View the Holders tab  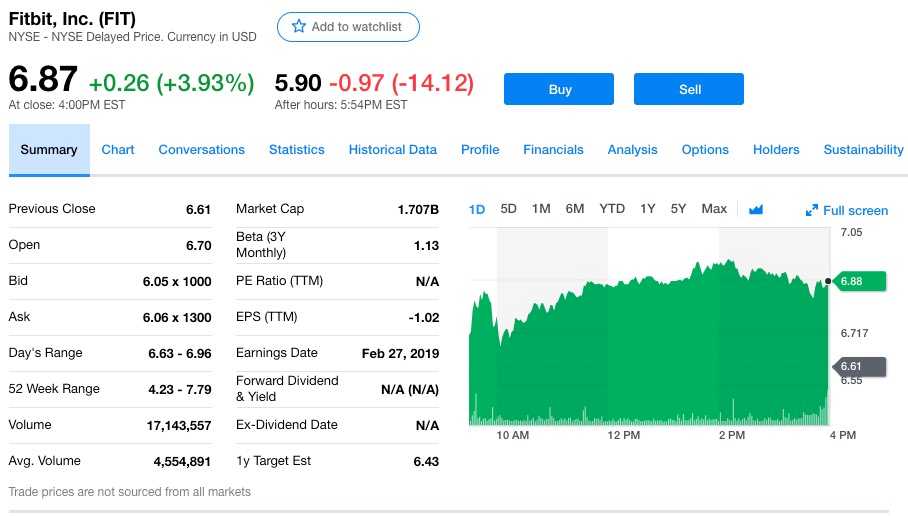point(776,149)
